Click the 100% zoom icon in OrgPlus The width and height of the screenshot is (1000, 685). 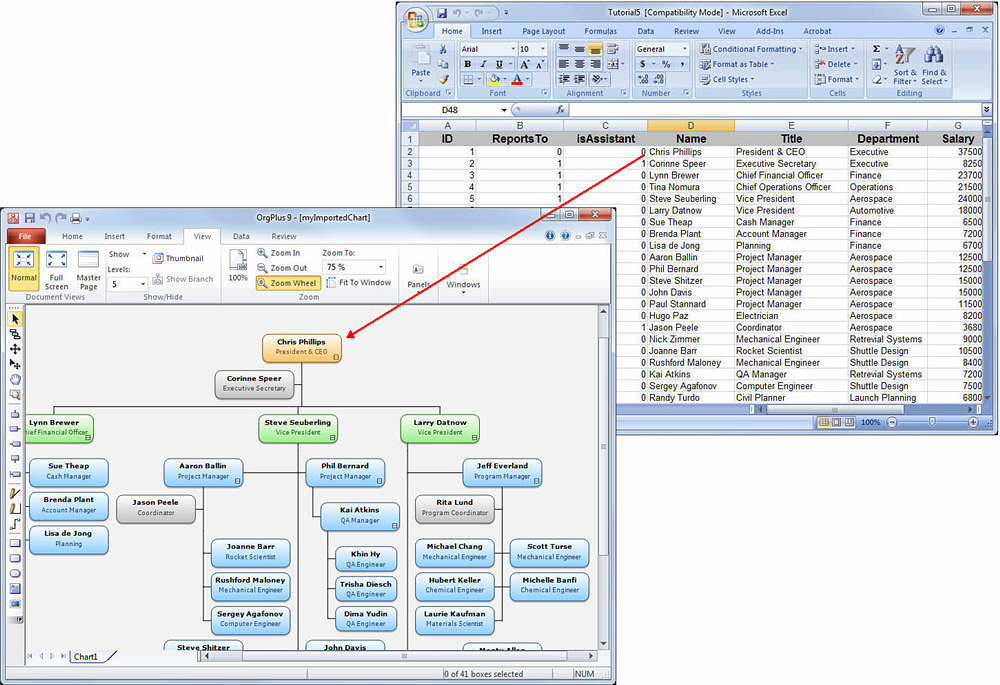point(238,265)
